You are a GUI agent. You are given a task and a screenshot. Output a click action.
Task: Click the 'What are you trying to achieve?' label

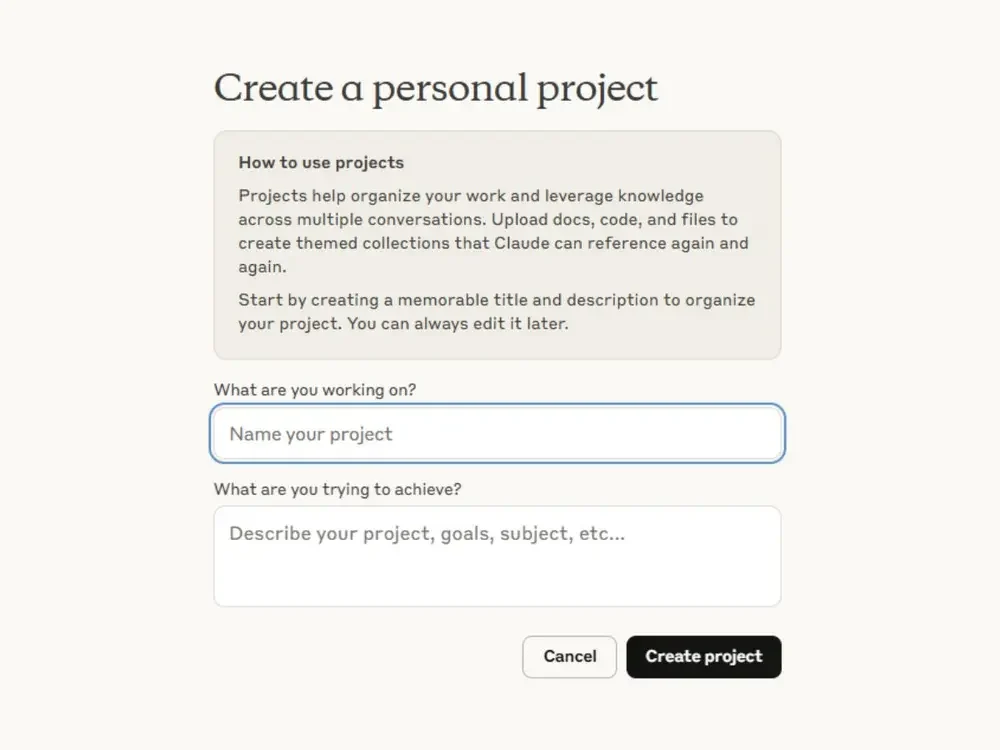click(337, 489)
